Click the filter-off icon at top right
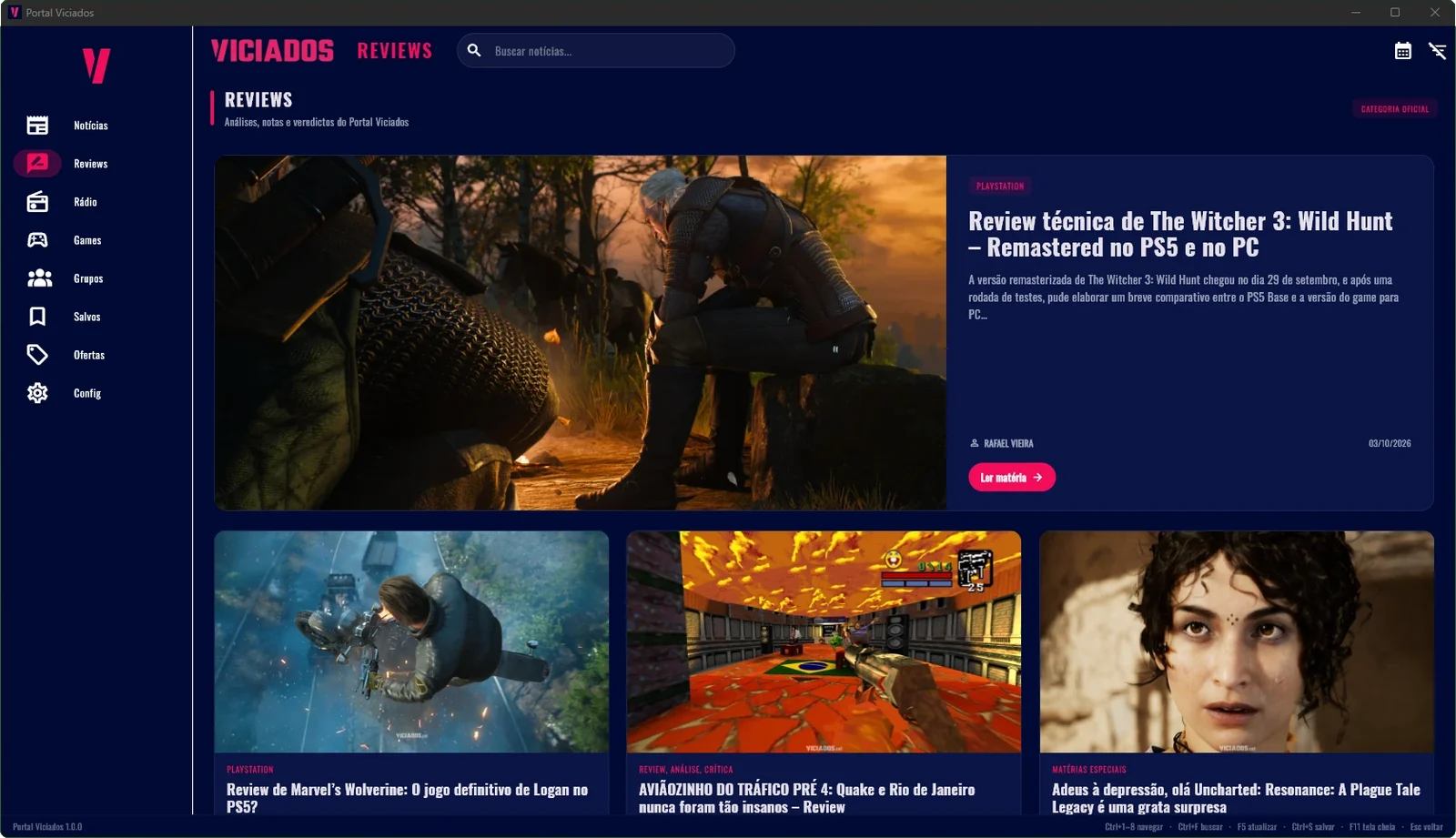The image size is (1456, 838). click(1438, 51)
